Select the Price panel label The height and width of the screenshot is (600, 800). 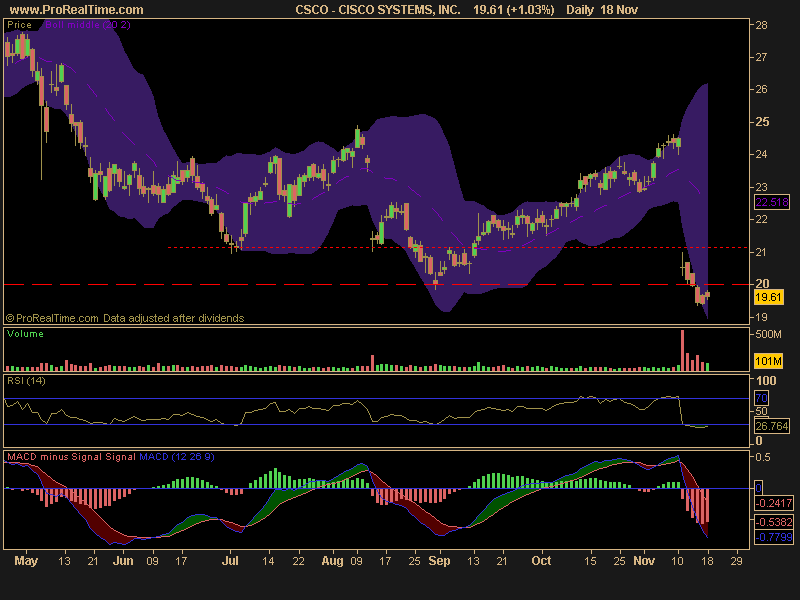[19, 24]
